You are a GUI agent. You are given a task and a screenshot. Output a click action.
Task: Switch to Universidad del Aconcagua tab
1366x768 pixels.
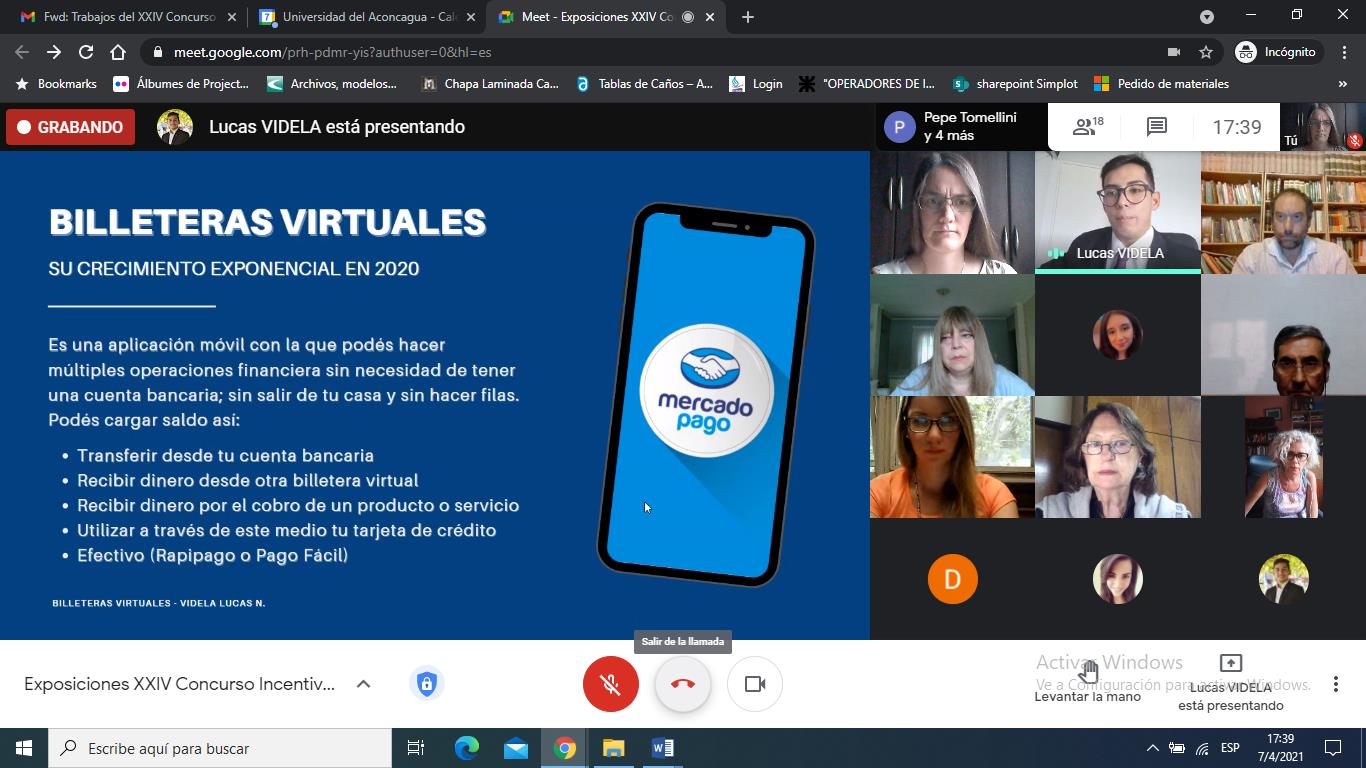(366, 17)
